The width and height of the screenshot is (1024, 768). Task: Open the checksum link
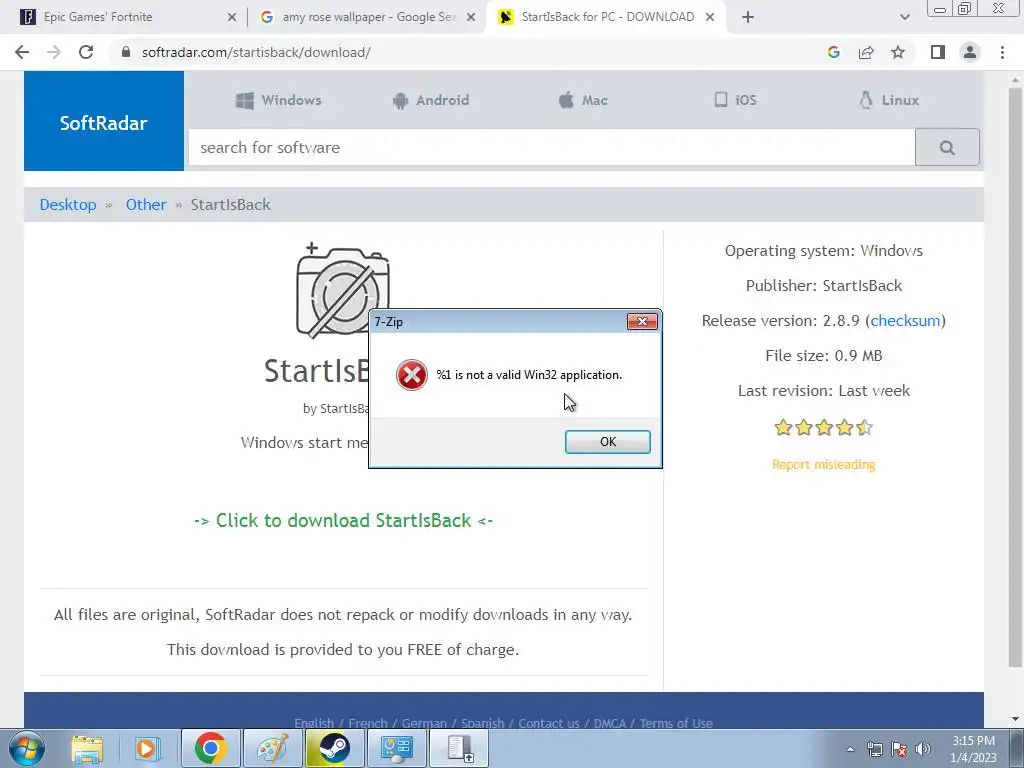pos(905,321)
